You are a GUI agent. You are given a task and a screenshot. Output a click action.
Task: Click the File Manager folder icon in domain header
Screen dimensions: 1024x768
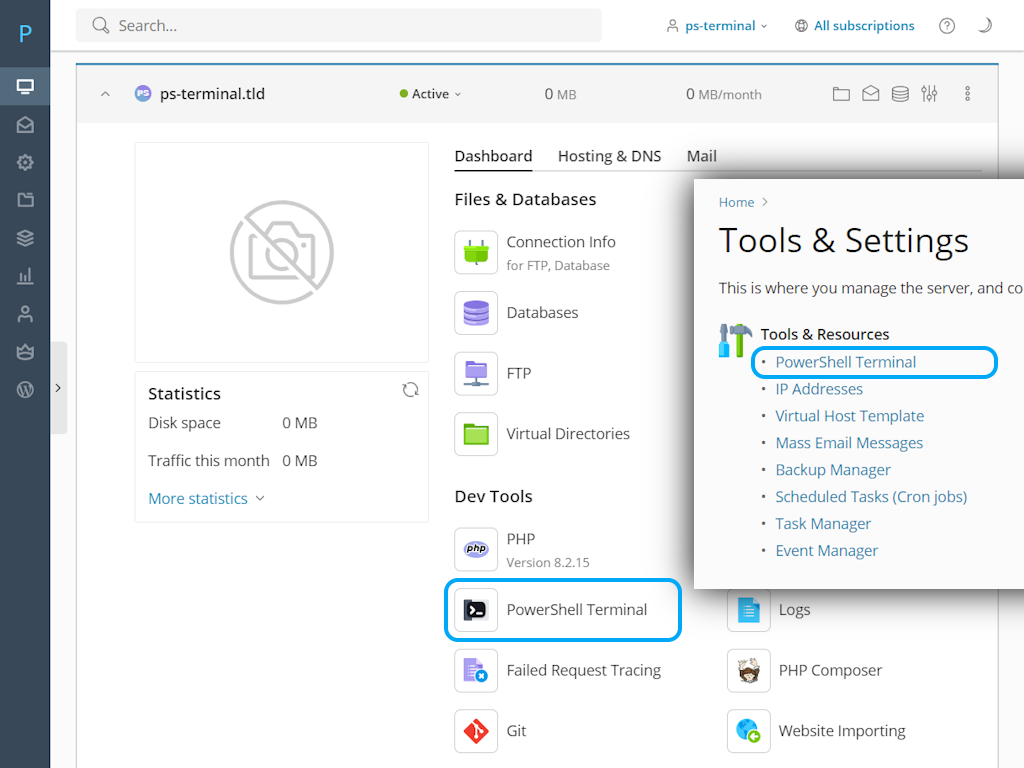coord(841,94)
